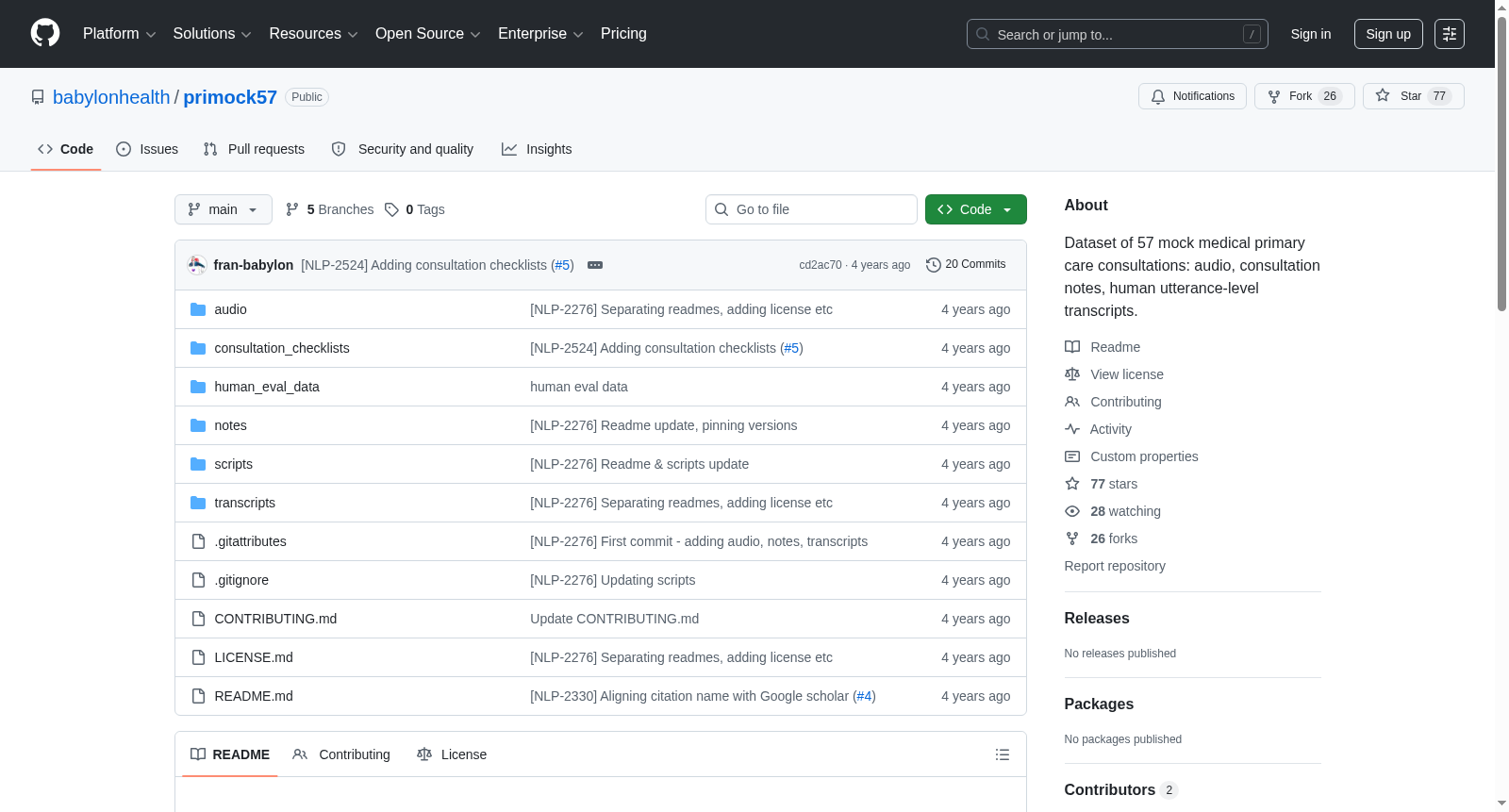The height and width of the screenshot is (812, 1509).
Task: Click the .gitignore file icon
Action: [x=198, y=580]
